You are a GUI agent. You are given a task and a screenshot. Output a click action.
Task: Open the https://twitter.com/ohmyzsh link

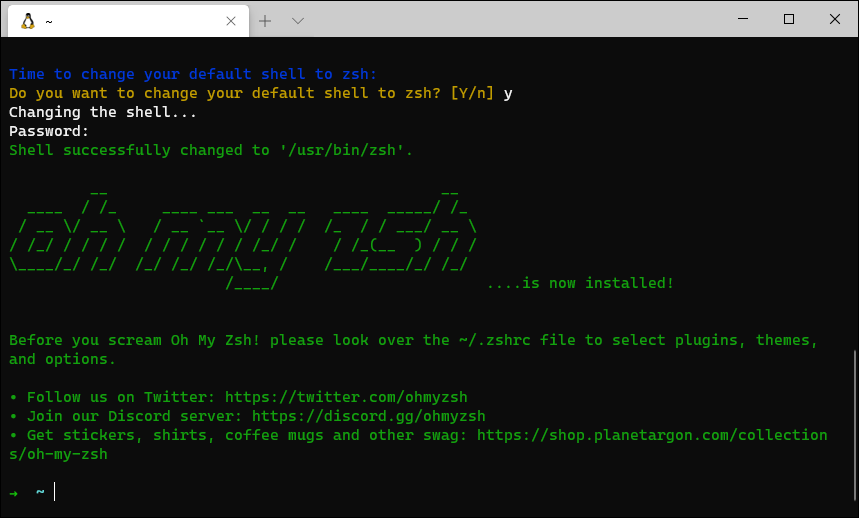click(346, 397)
